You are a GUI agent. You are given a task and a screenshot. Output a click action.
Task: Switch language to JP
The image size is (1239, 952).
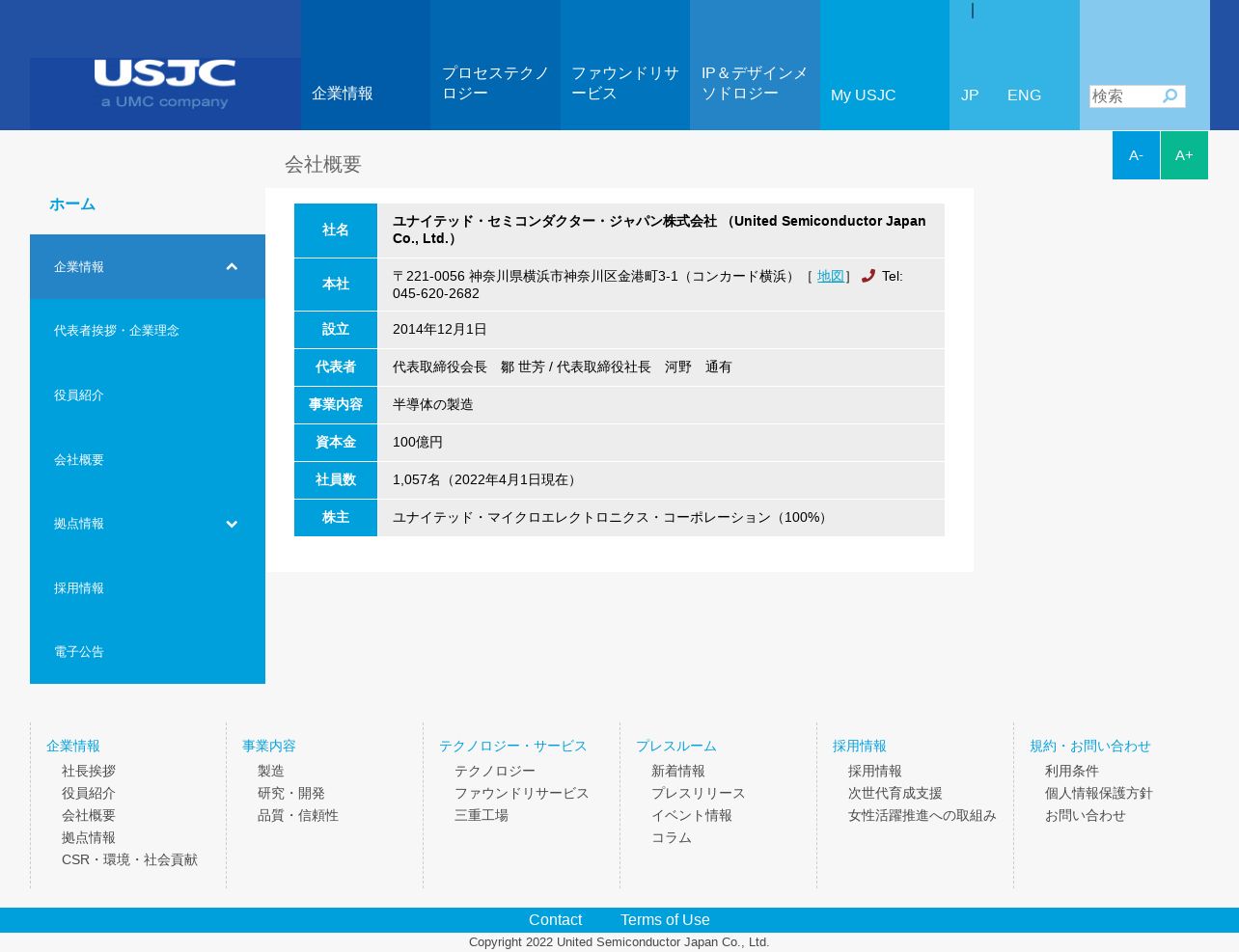tap(970, 95)
